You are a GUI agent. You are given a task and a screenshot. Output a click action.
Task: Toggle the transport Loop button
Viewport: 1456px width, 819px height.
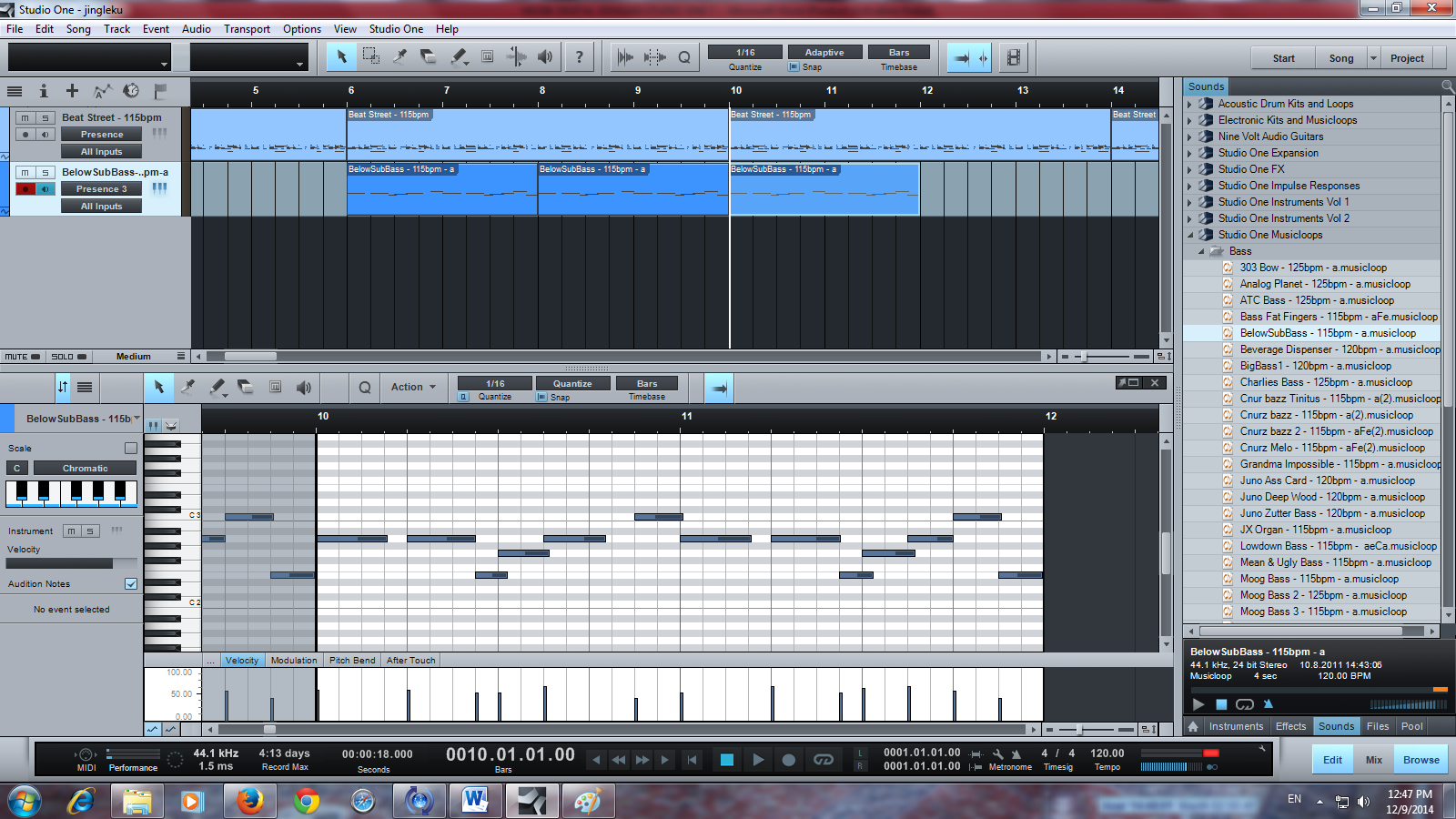tap(824, 760)
